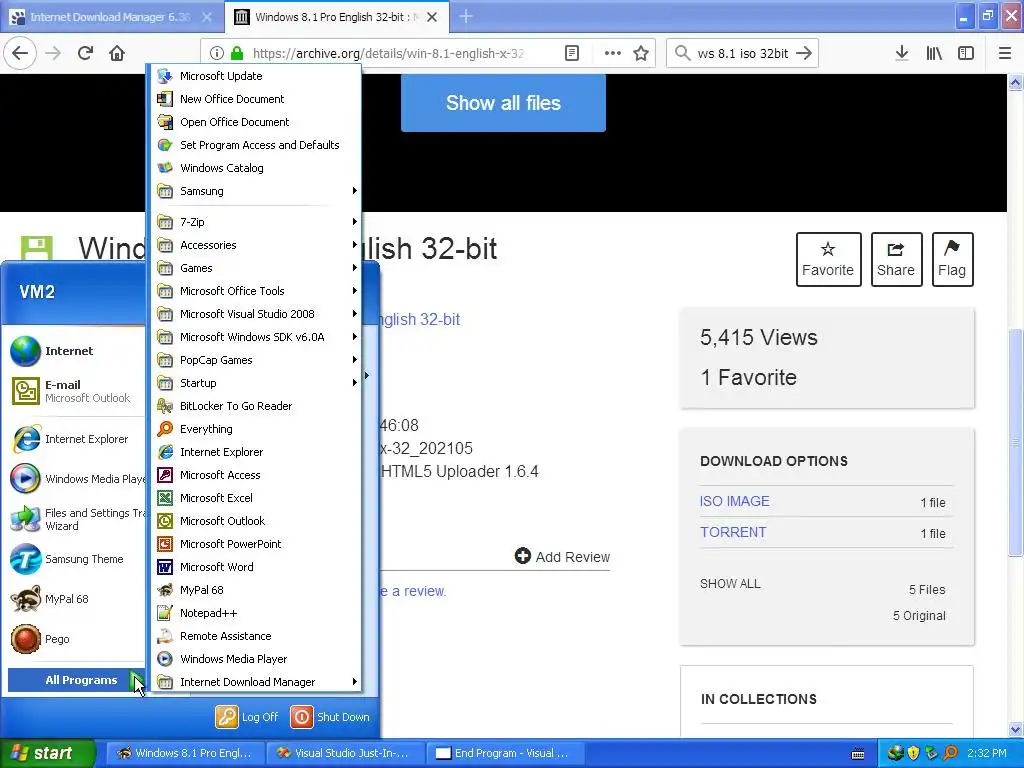Open the library icon in toolbar
This screenshot has width=1024, height=768.
click(934, 53)
